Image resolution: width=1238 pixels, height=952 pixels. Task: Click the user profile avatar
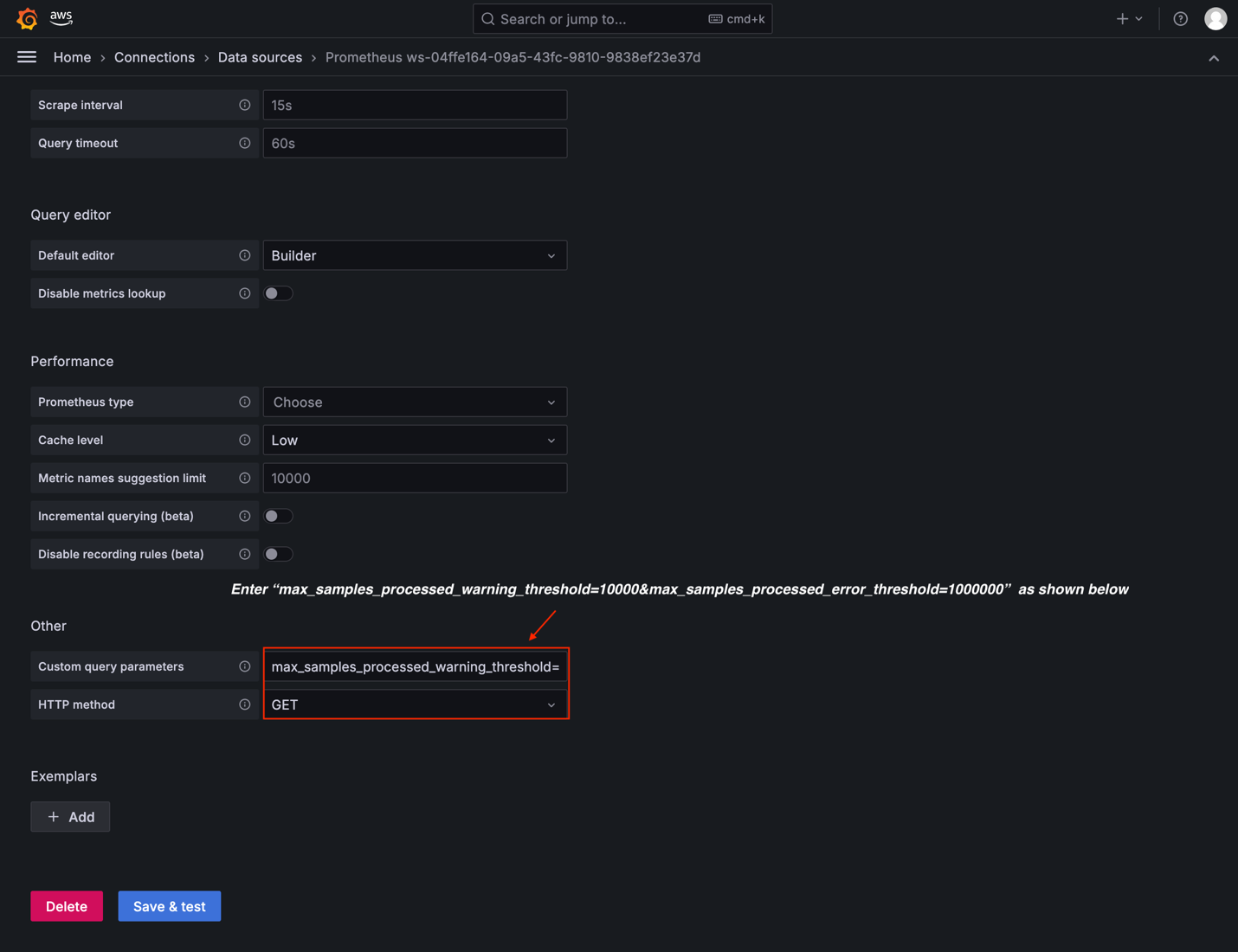pos(1215,18)
